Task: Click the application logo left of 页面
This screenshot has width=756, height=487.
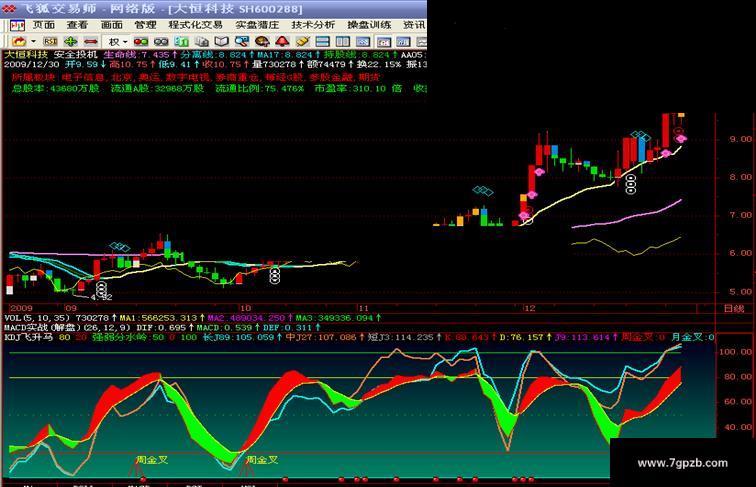Action: coord(17,25)
